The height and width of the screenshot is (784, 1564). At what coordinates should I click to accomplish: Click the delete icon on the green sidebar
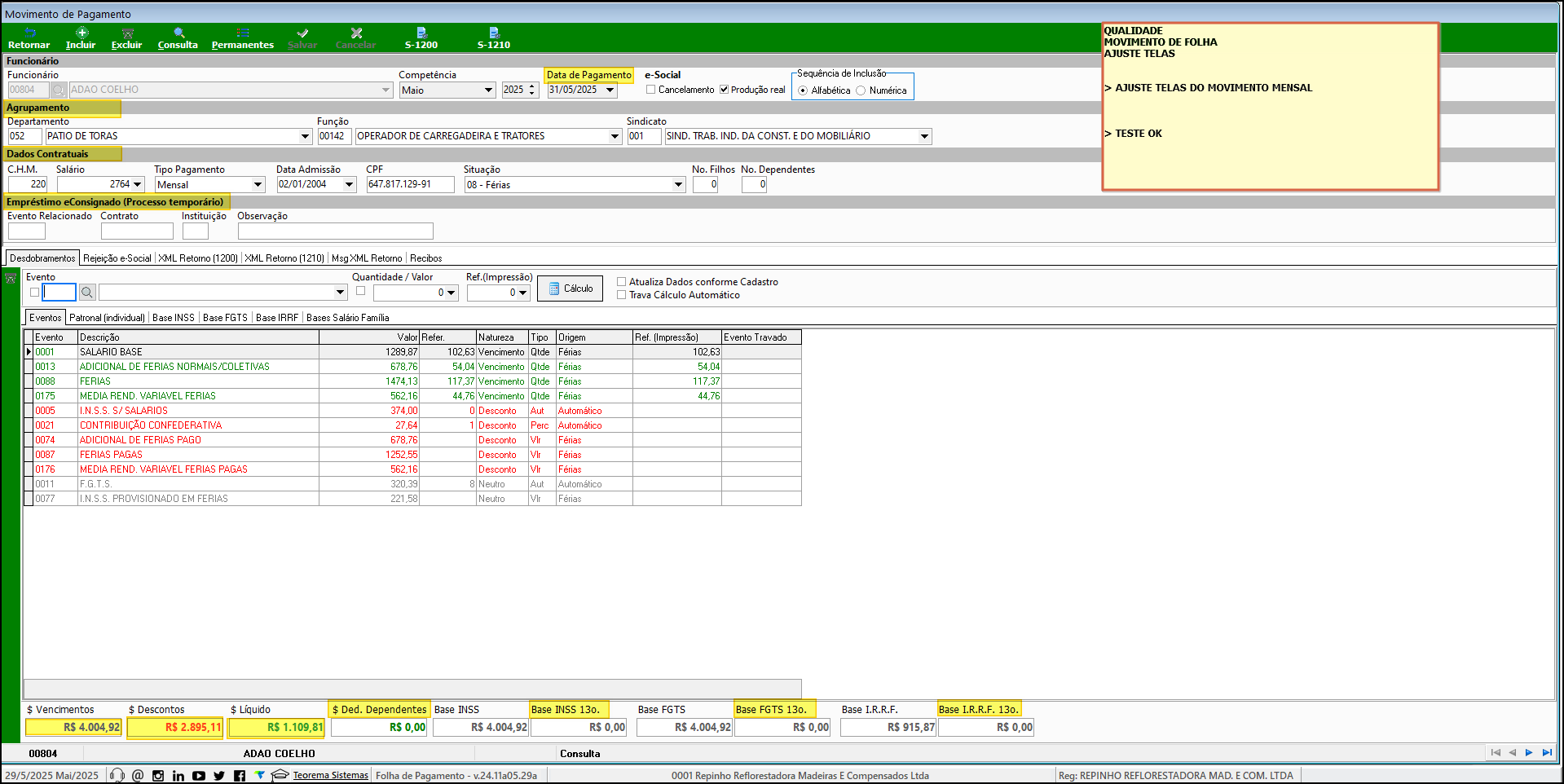[11, 279]
